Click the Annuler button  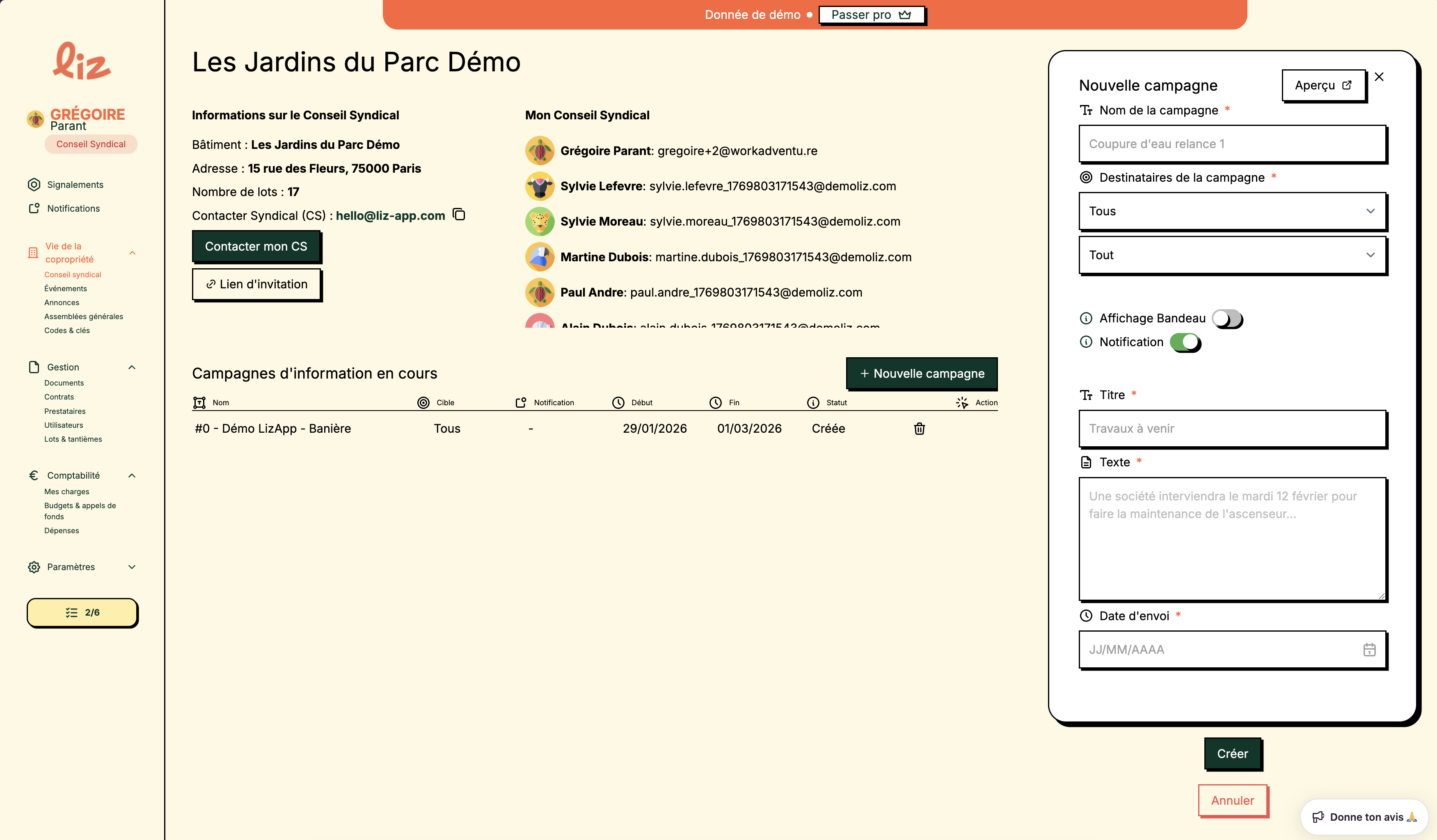[x=1232, y=800]
